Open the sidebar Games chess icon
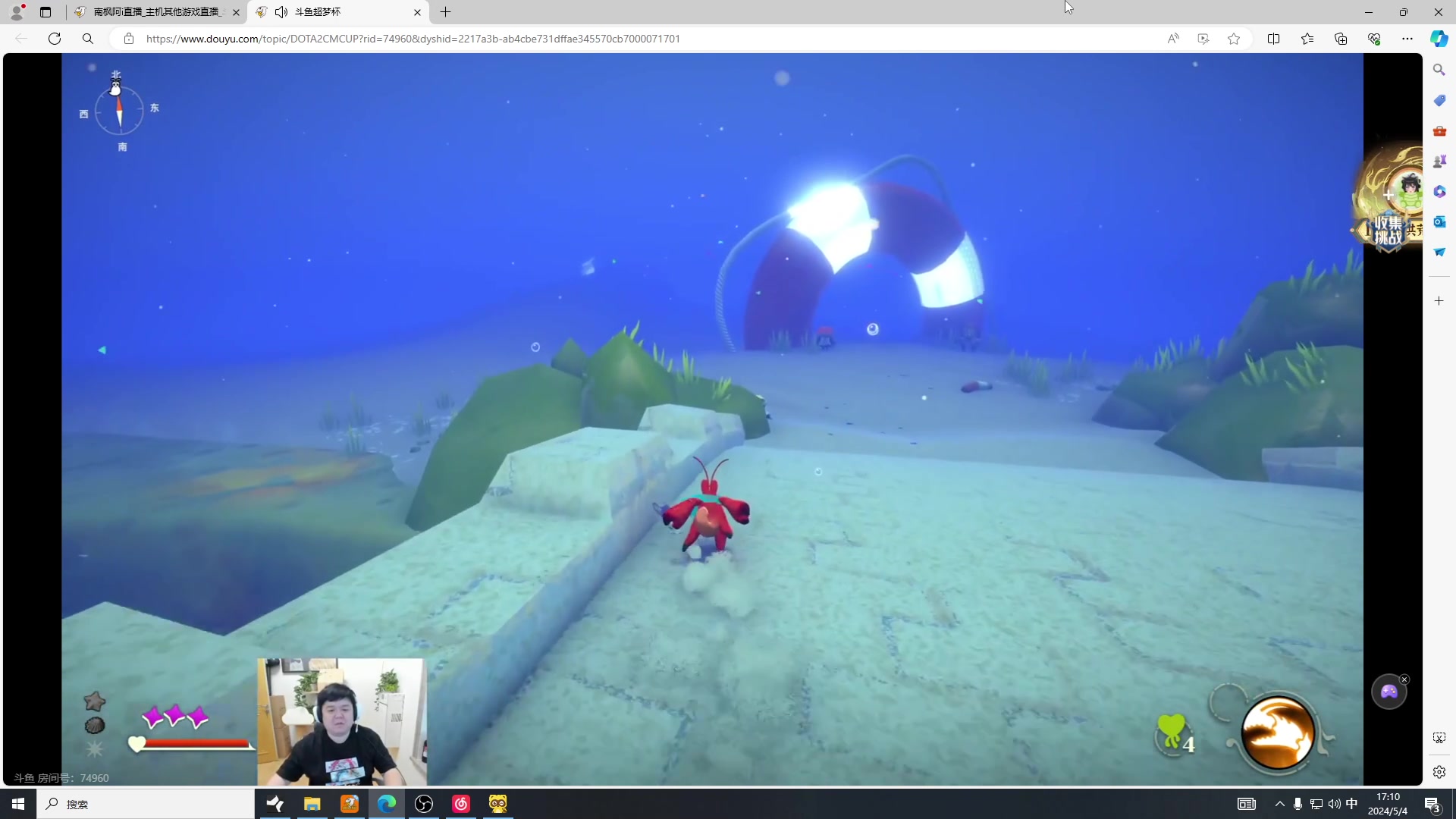This screenshot has width=1456, height=819. [x=1439, y=161]
